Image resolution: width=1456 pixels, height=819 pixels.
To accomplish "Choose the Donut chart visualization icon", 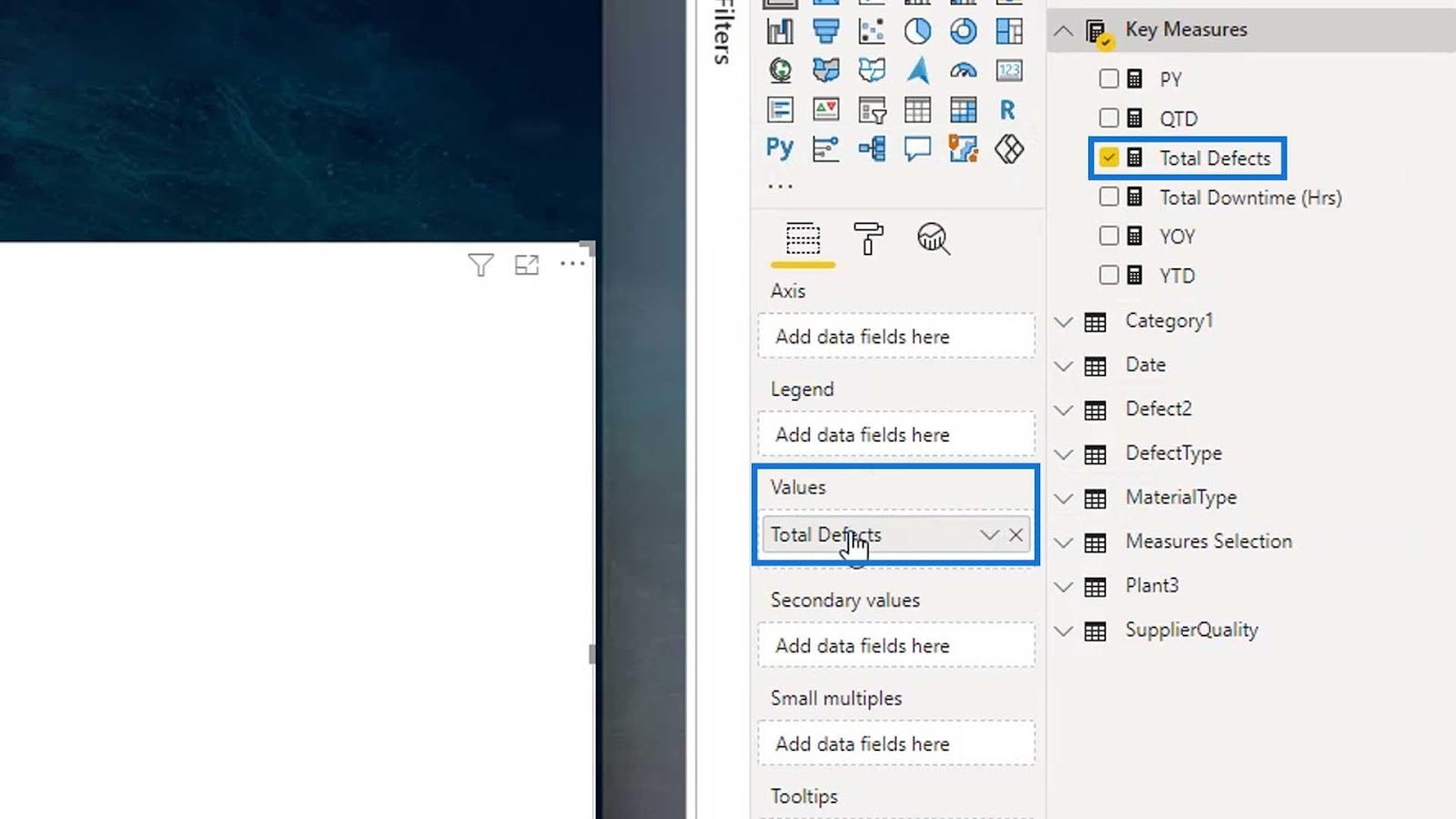I will point(963,31).
